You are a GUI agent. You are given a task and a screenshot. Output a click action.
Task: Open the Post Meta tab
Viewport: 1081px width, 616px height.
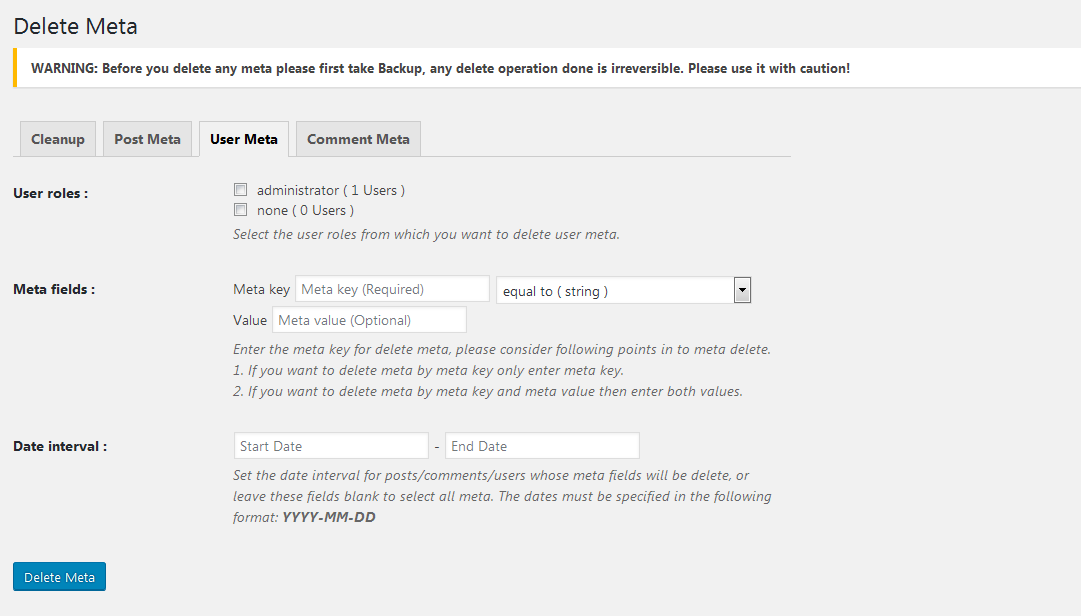pos(147,139)
